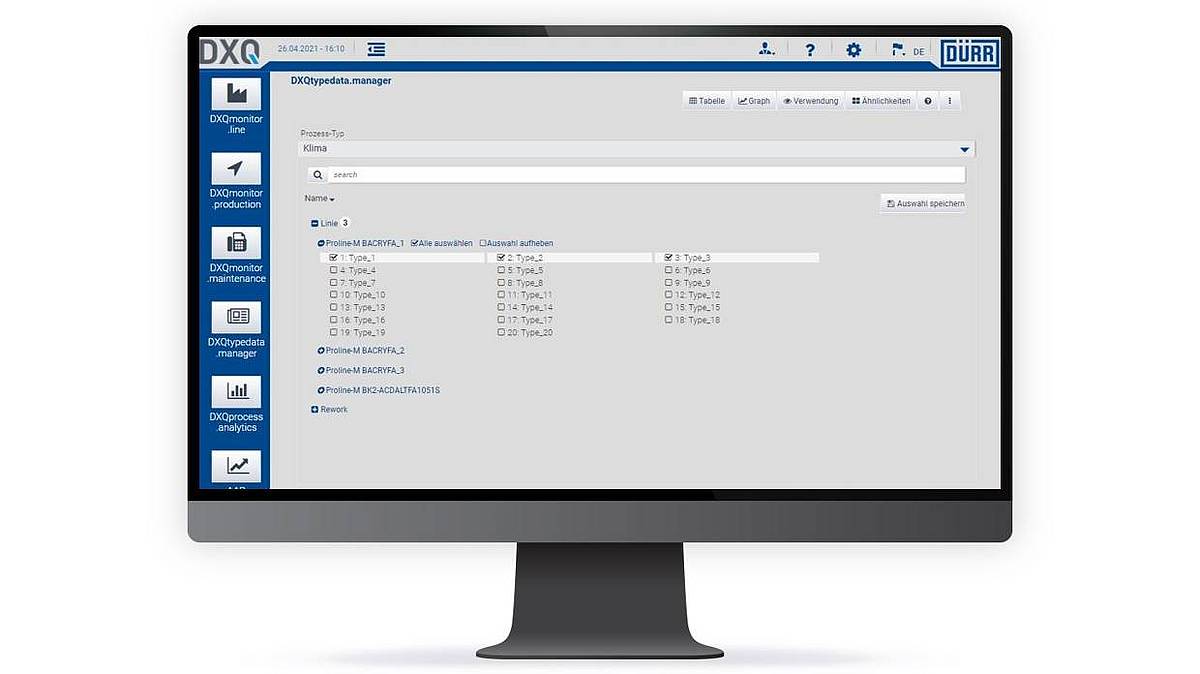The width and height of the screenshot is (1200, 674).
Task: Check the 8: Type_8 checkbox
Action: pos(501,283)
